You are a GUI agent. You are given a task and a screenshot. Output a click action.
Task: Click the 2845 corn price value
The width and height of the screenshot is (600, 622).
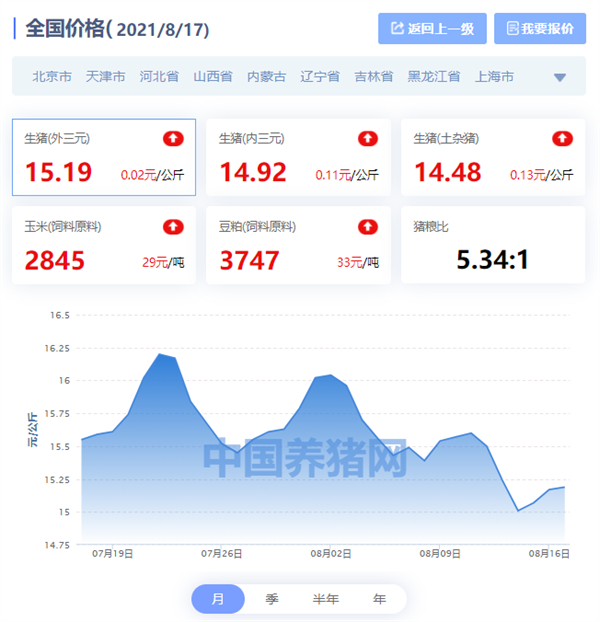55,261
